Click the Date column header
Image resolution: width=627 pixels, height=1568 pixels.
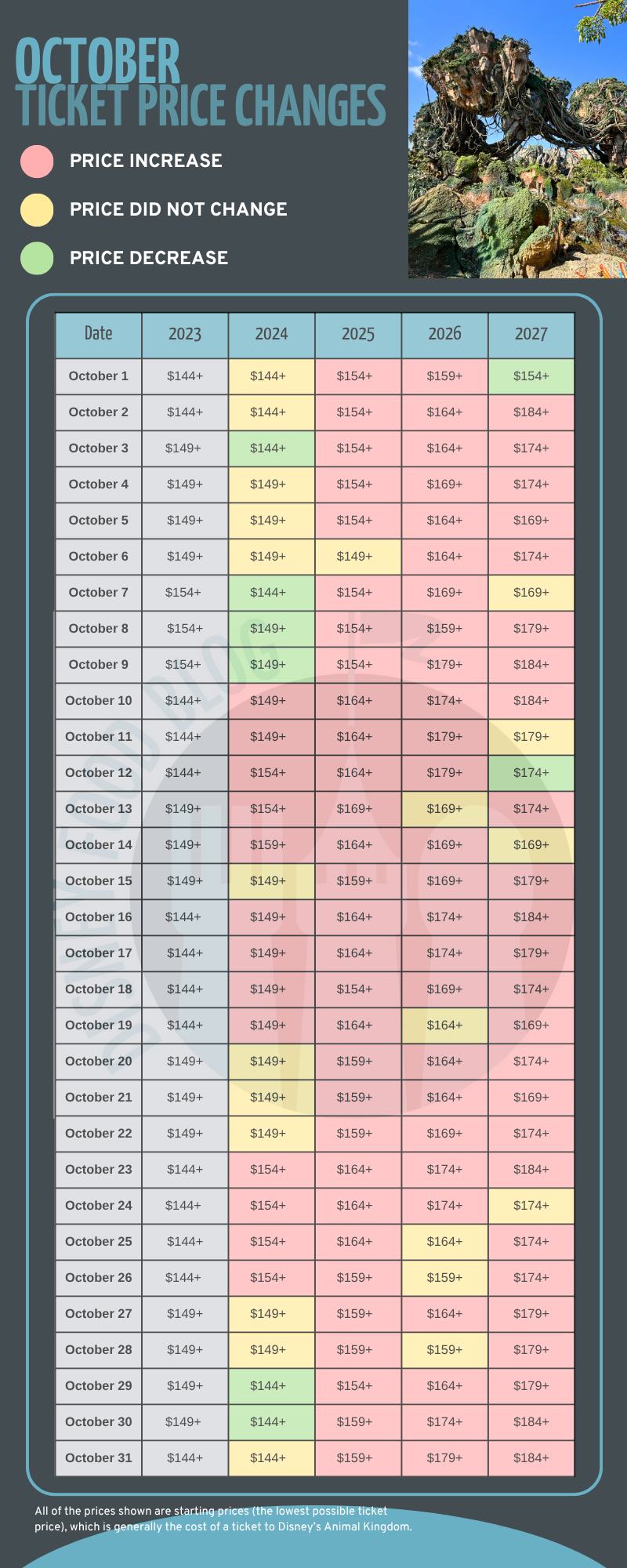99,335
